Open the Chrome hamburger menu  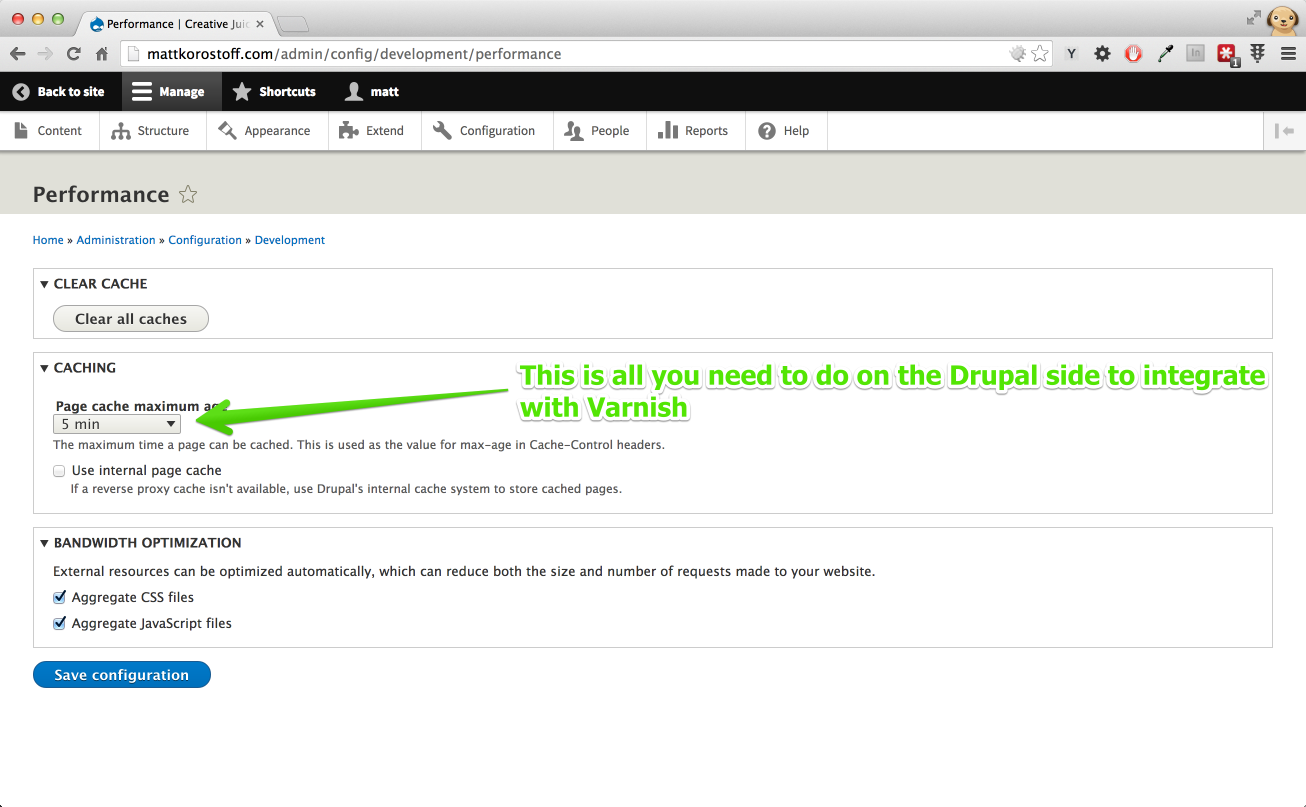1288,54
